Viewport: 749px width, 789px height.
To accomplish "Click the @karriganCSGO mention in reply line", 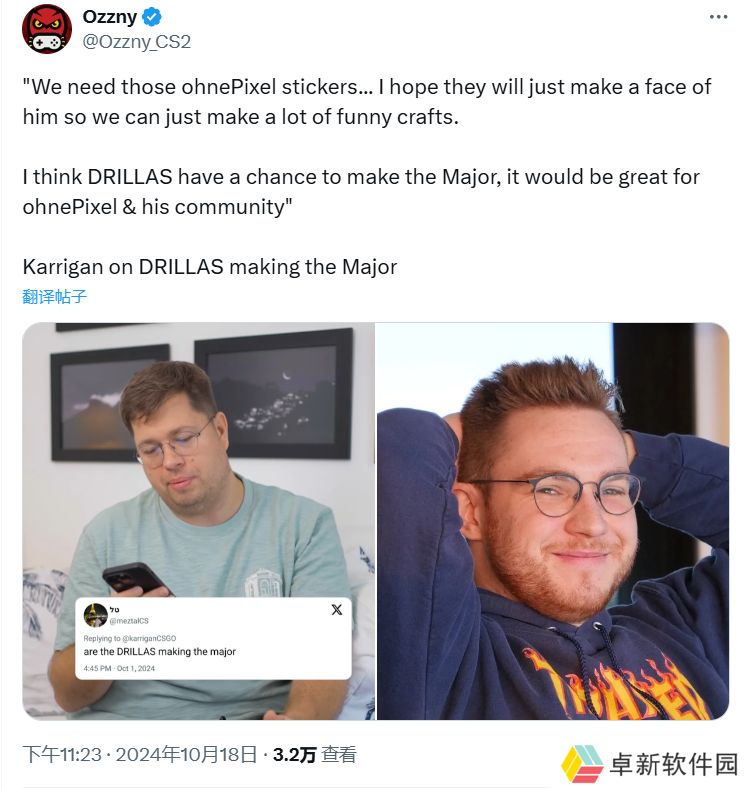I will 149,638.
